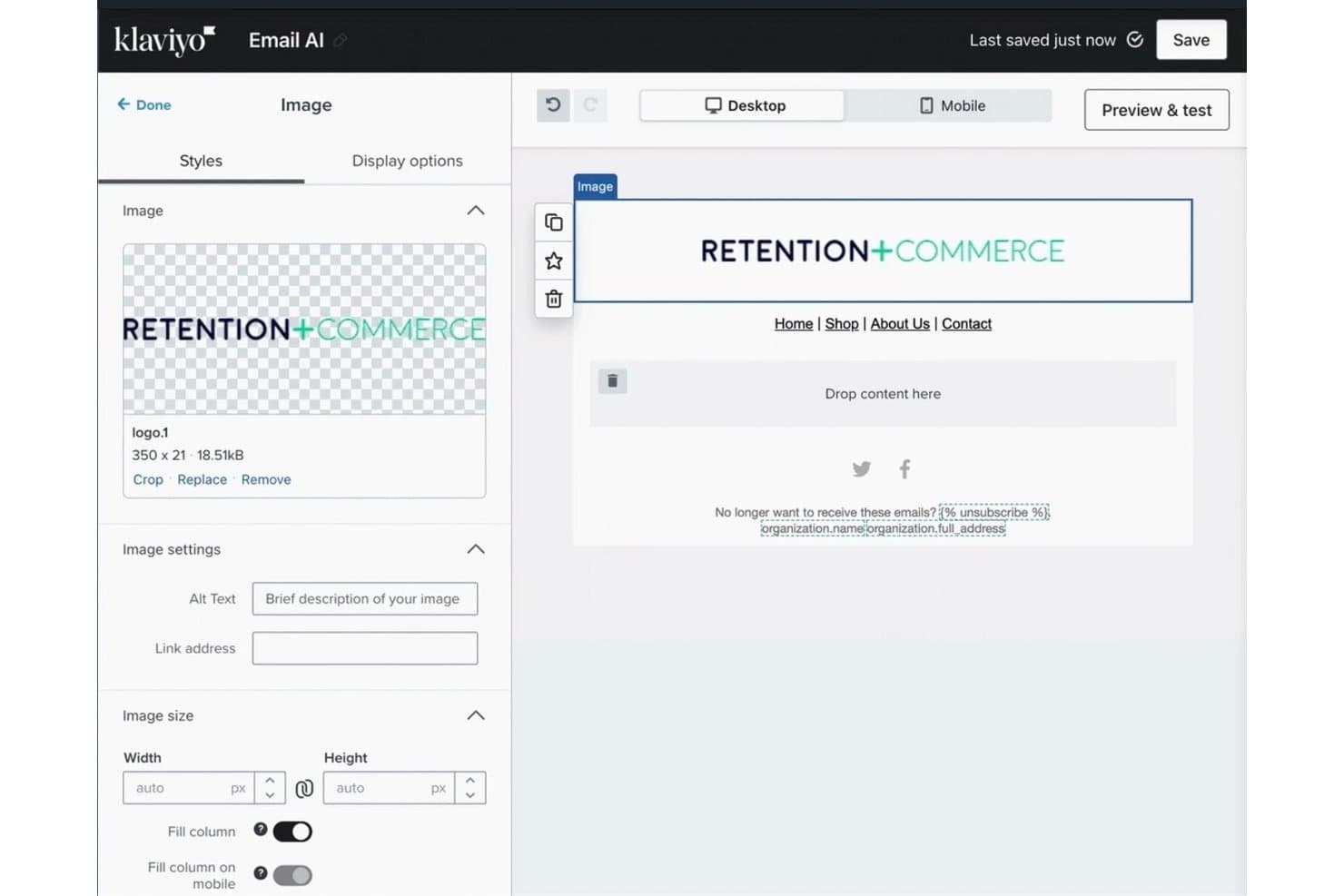
Task: Crop the logo image
Action: coord(148,479)
